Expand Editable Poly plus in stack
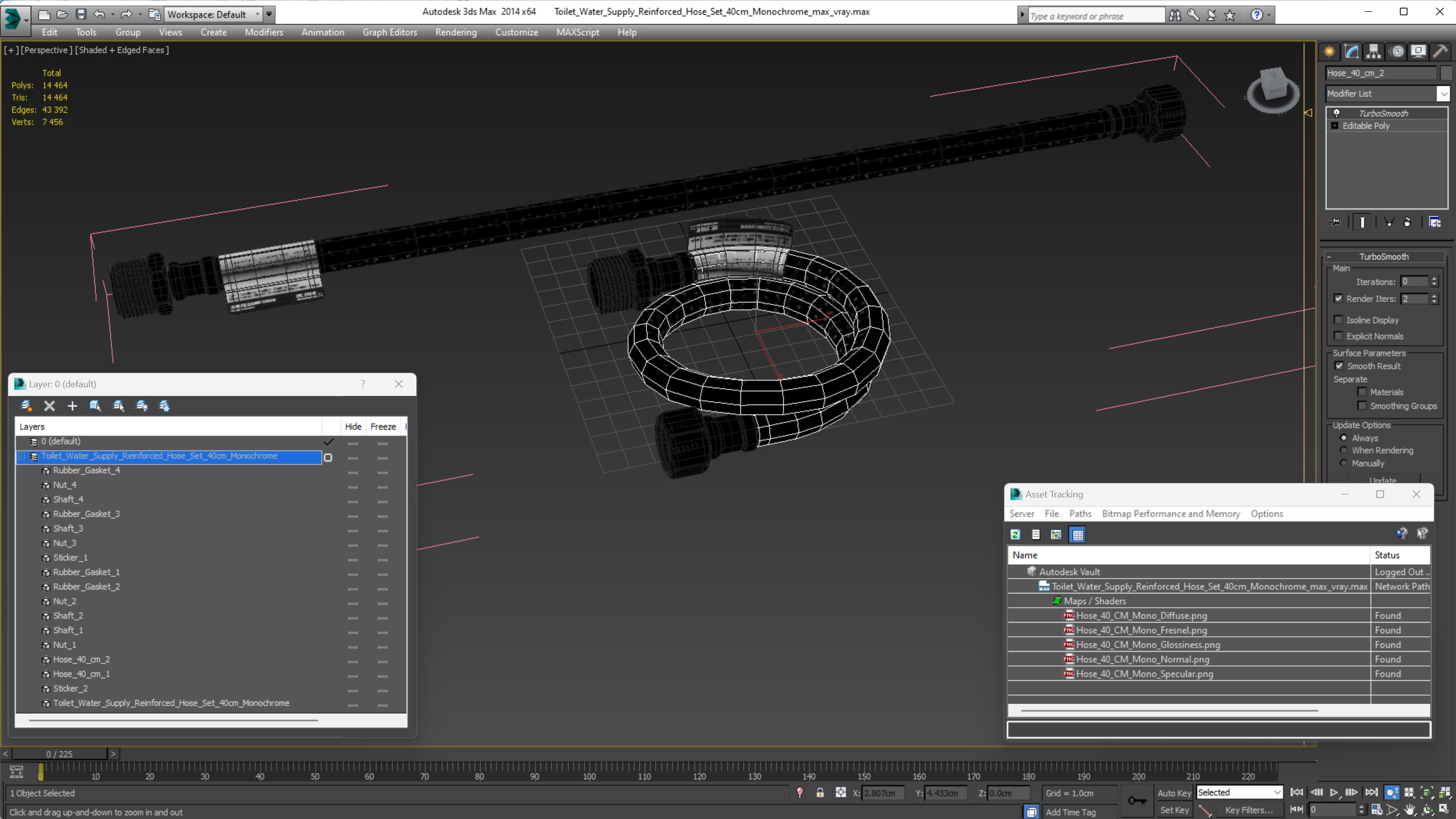 pyautogui.click(x=1335, y=126)
